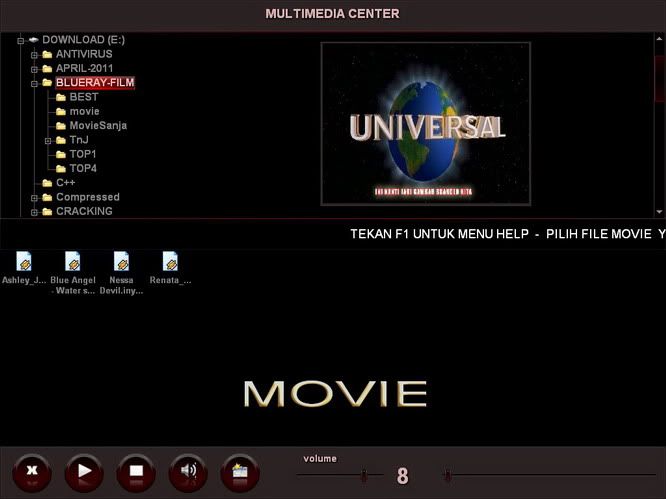Click the playback seek slider handle
Viewport: 666px width, 499px height.
click(x=447, y=476)
